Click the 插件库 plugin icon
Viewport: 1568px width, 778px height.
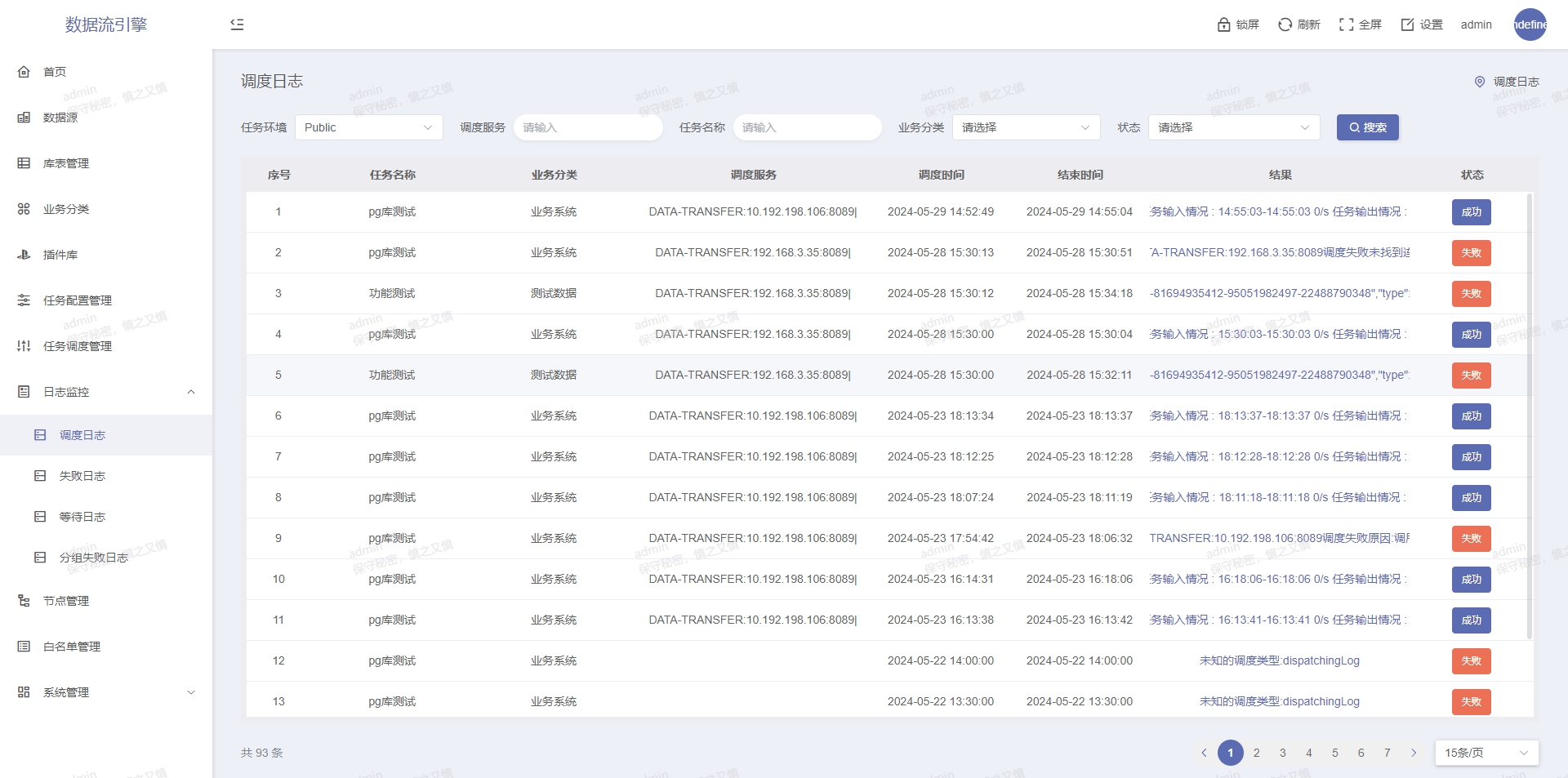[24, 255]
